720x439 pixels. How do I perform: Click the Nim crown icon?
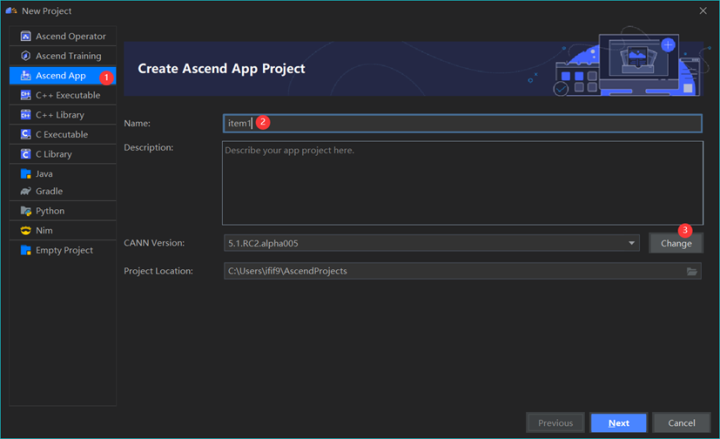pyautogui.click(x=26, y=231)
